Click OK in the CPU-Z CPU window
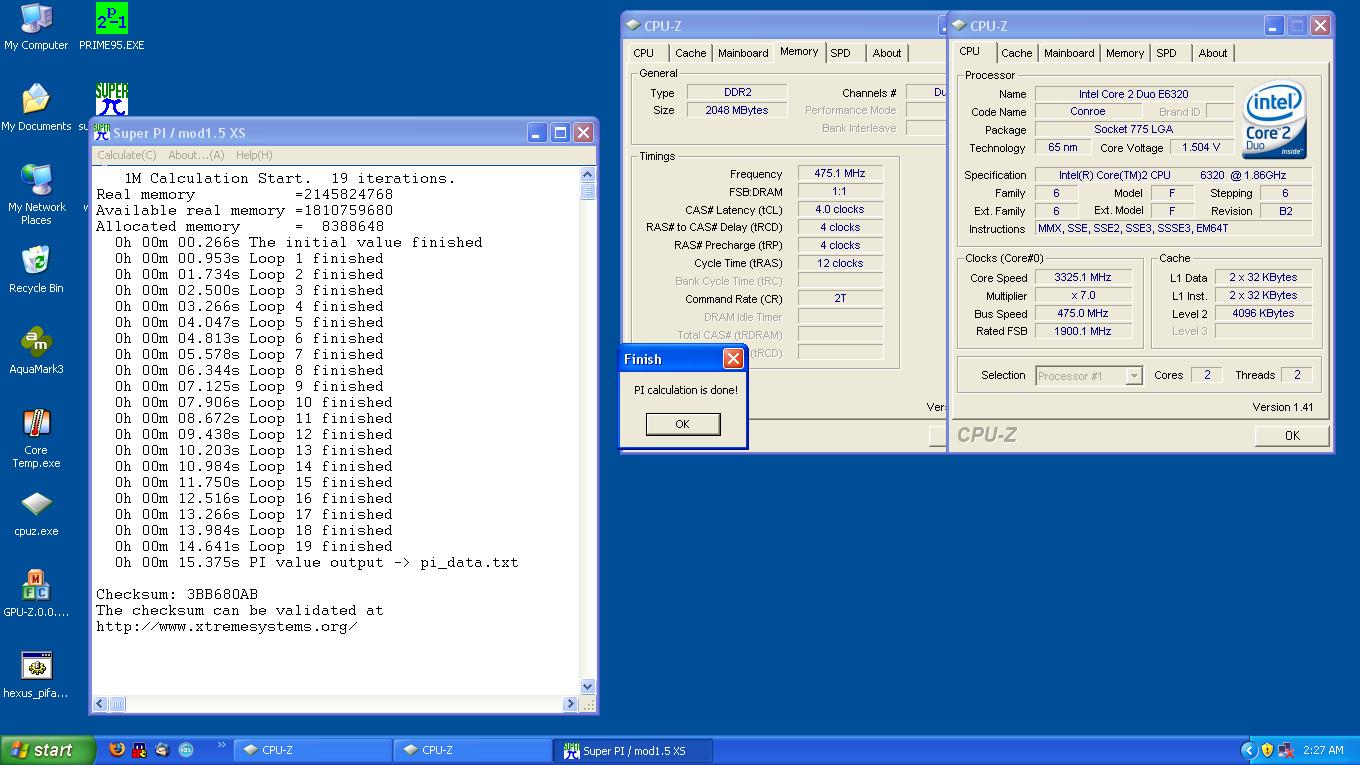This screenshot has width=1360, height=765. pos(1291,435)
